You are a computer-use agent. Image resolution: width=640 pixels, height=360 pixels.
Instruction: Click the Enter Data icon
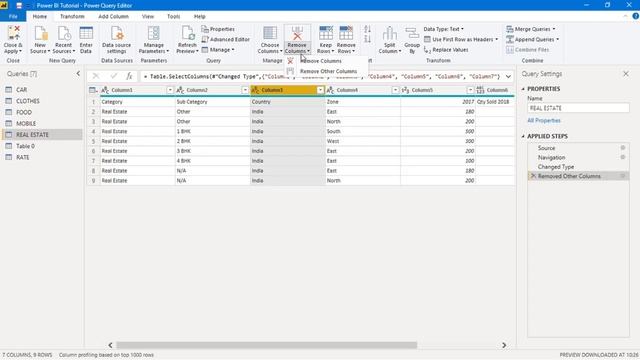click(x=86, y=33)
